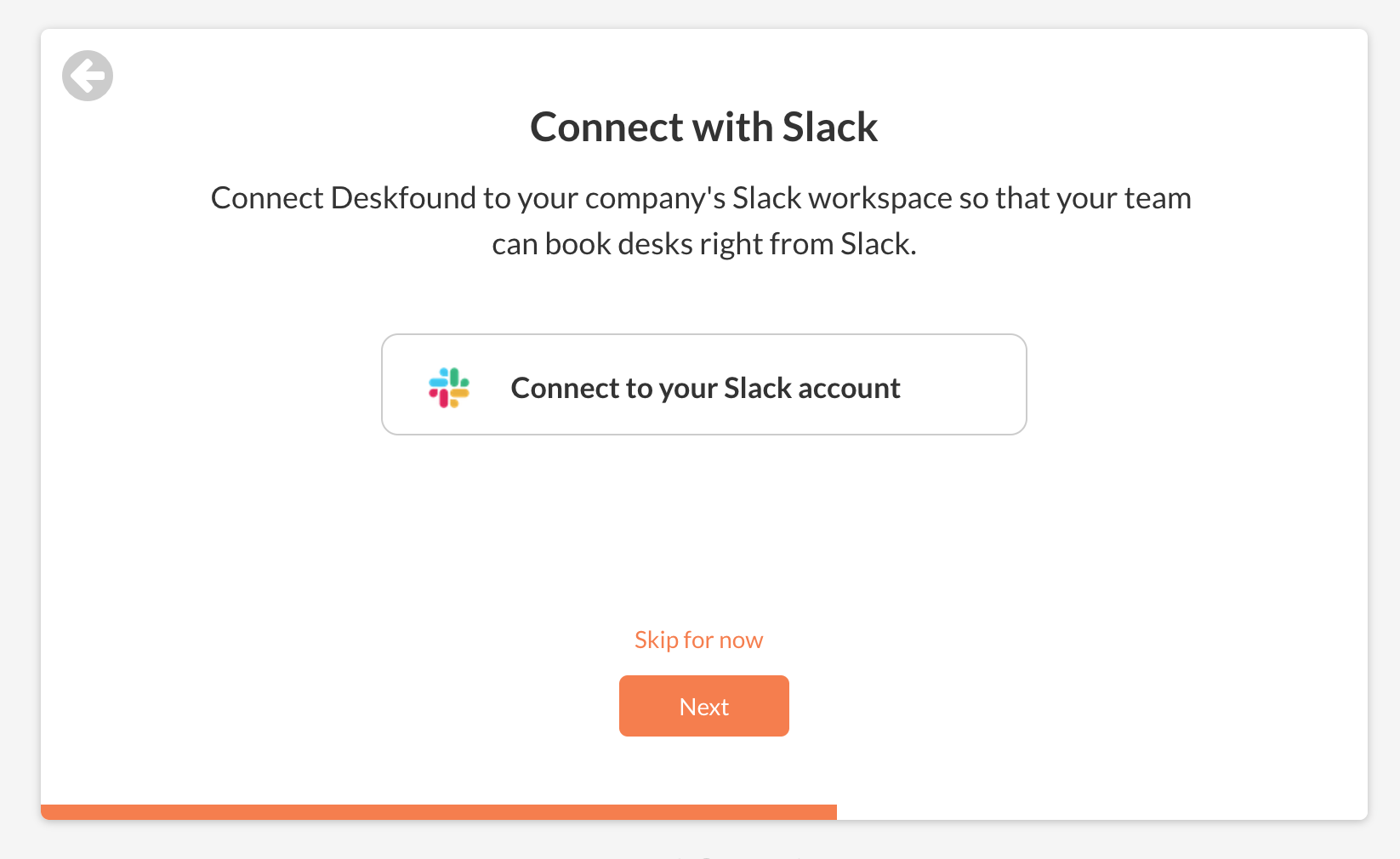Connect to your Slack account

tap(703, 384)
